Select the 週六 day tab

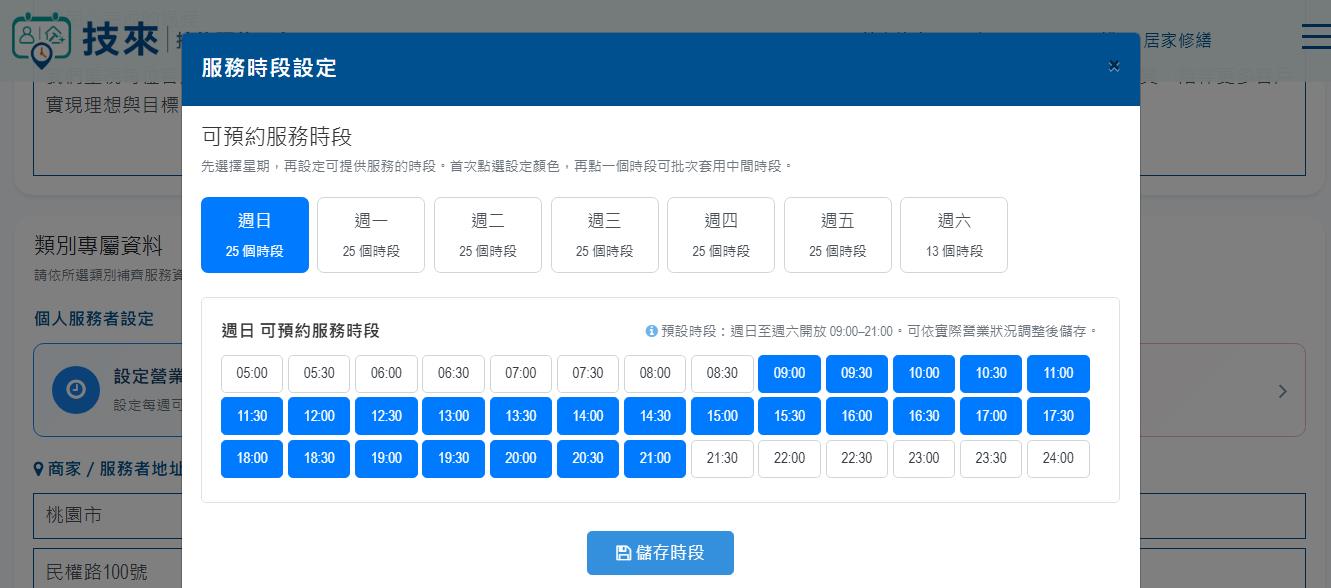954,235
